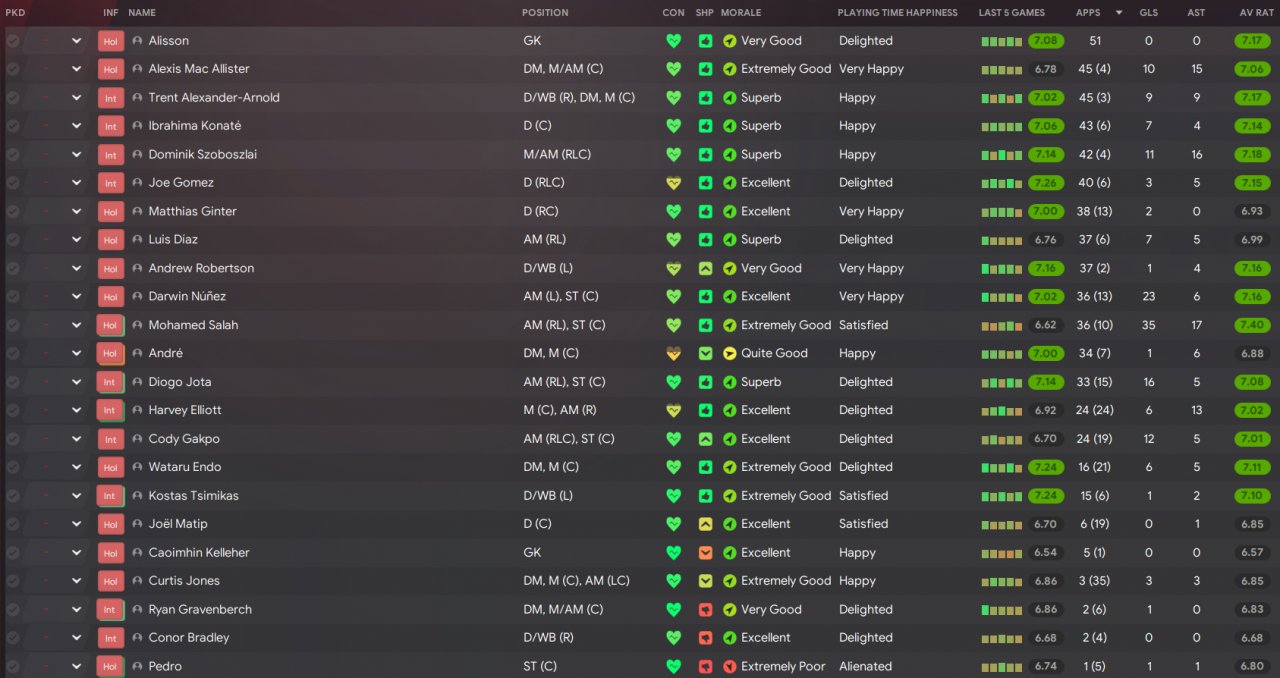Click the person icon beside Mohamed Salah
The image size is (1280, 678).
137,325
